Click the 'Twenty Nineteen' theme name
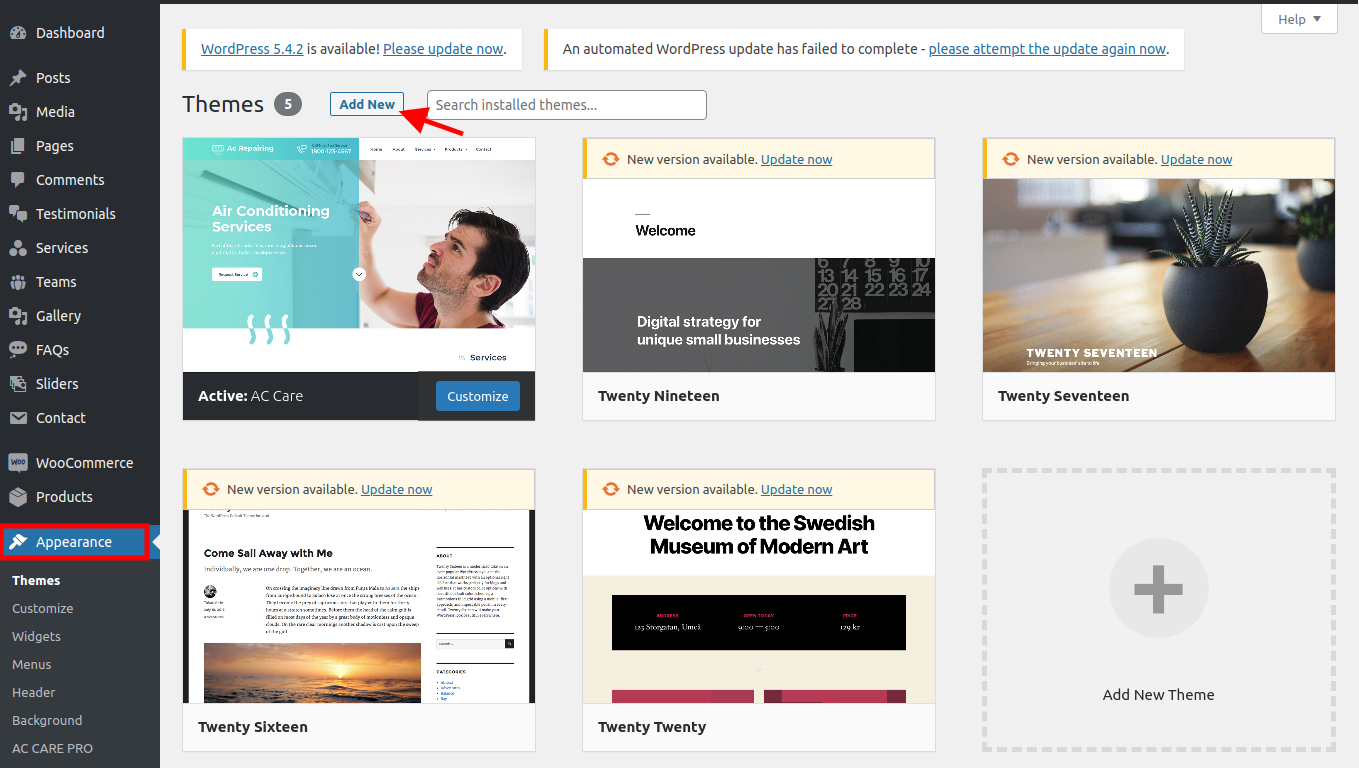 [659, 396]
